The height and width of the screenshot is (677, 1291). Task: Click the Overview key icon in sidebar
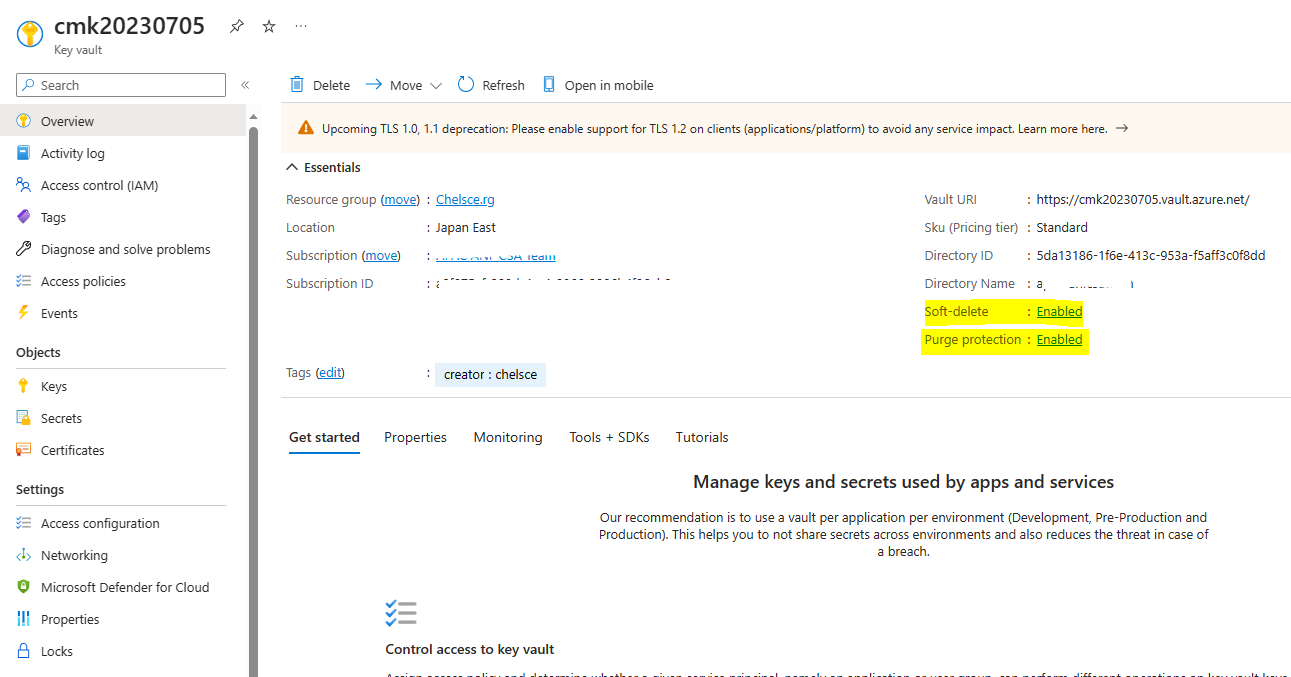tap(24, 121)
